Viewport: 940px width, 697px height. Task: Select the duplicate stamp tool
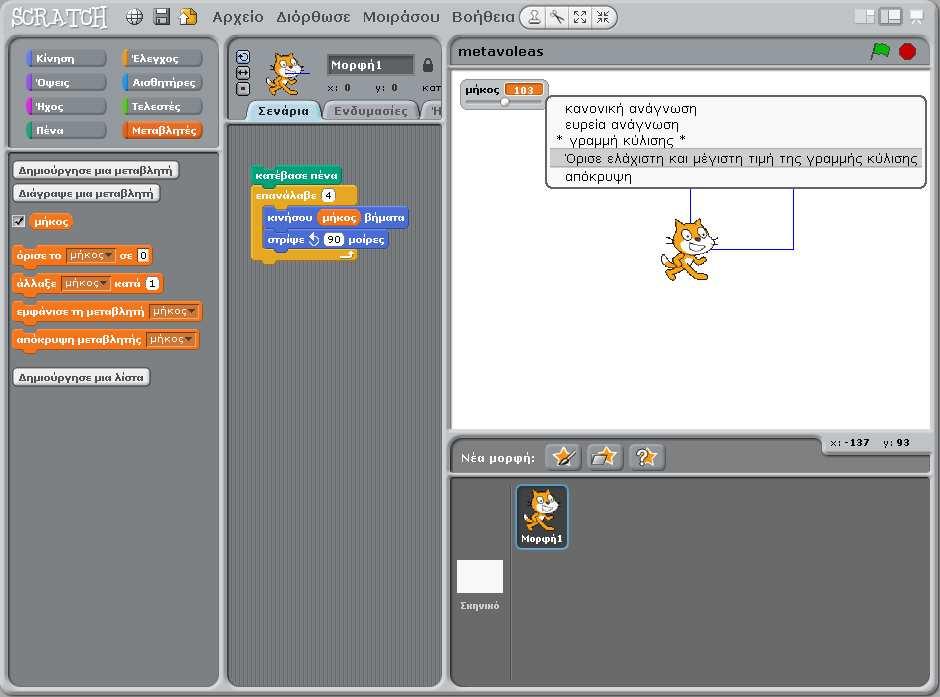tap(534, 17)
